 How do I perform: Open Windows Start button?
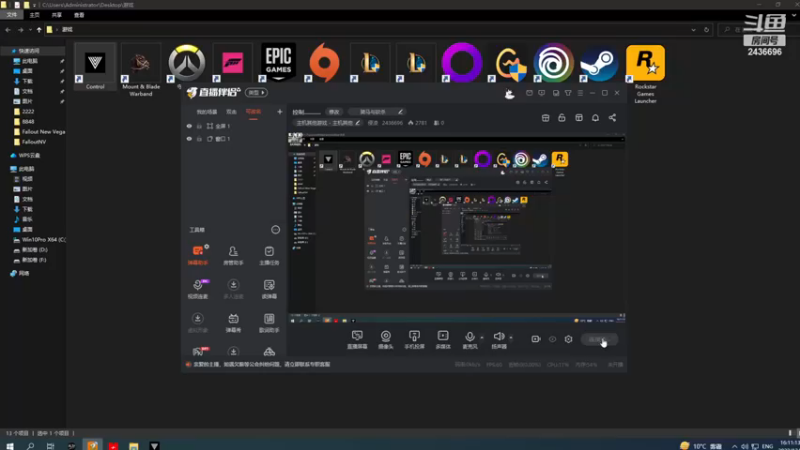[10, 445]
